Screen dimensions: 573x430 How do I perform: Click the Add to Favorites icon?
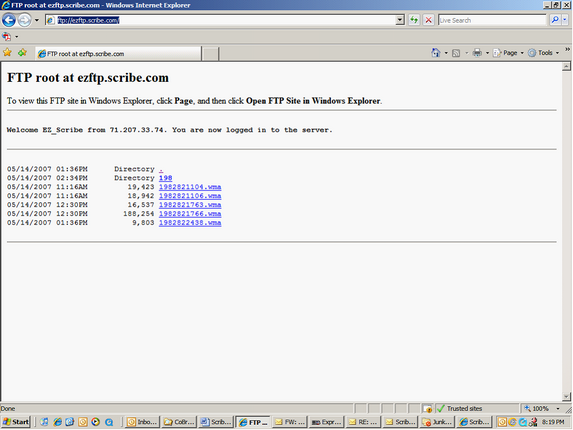tap(22, 53)
